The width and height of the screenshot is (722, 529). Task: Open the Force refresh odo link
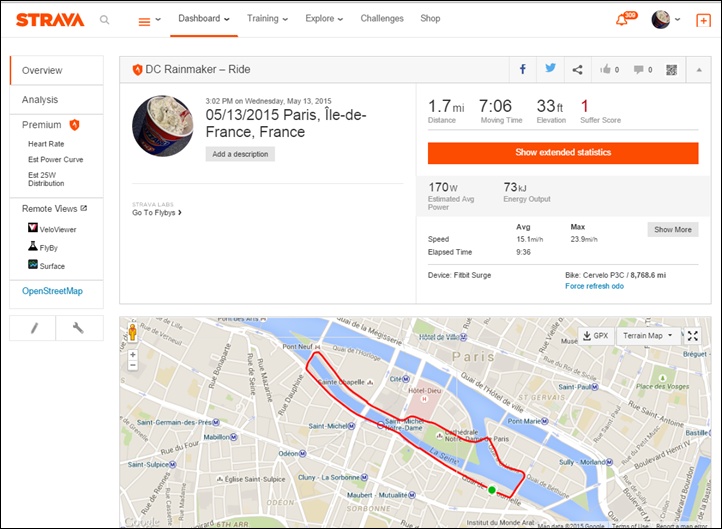click(x=594, y=286)
